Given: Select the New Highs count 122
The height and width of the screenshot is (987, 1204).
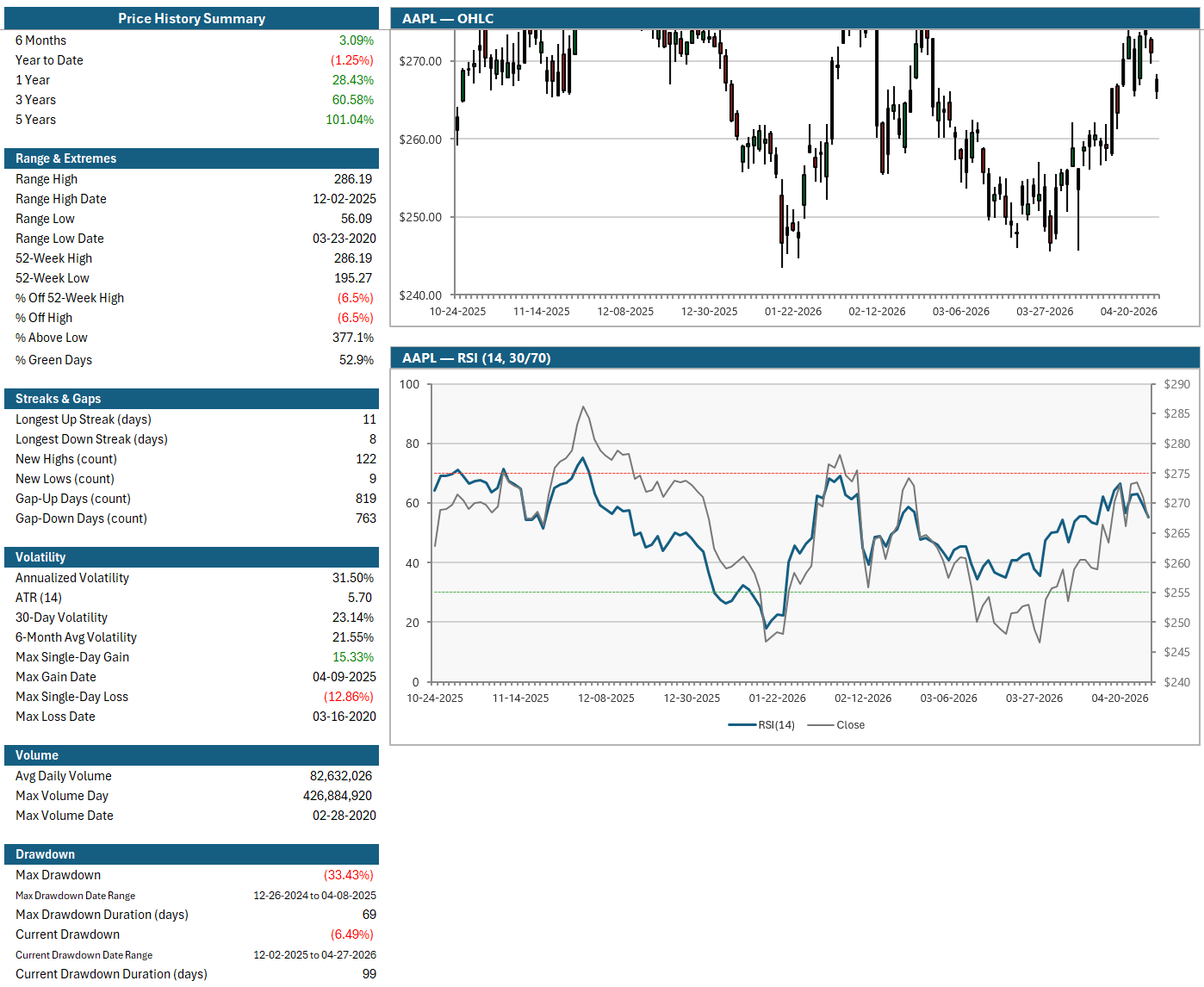Looking at the screenshot, I should click(x=366, y=459).
